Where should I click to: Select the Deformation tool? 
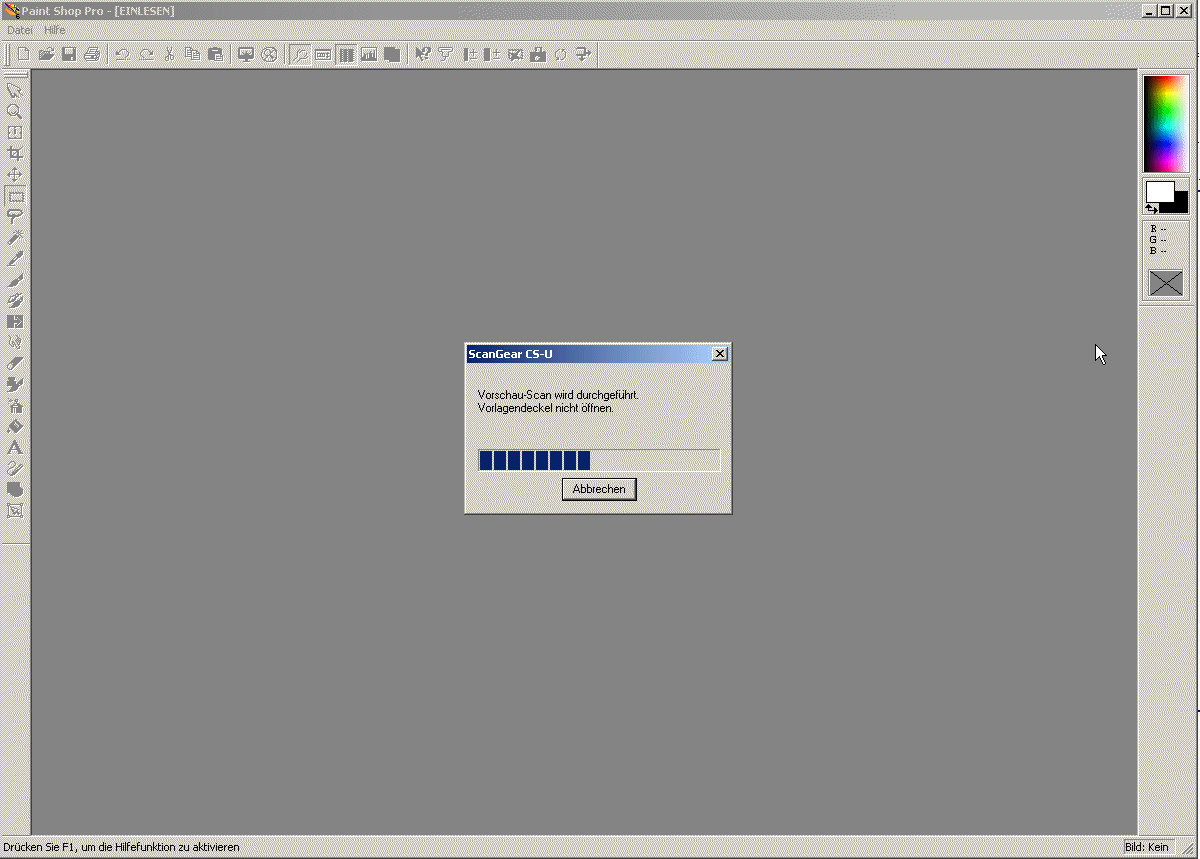[15, 133]
